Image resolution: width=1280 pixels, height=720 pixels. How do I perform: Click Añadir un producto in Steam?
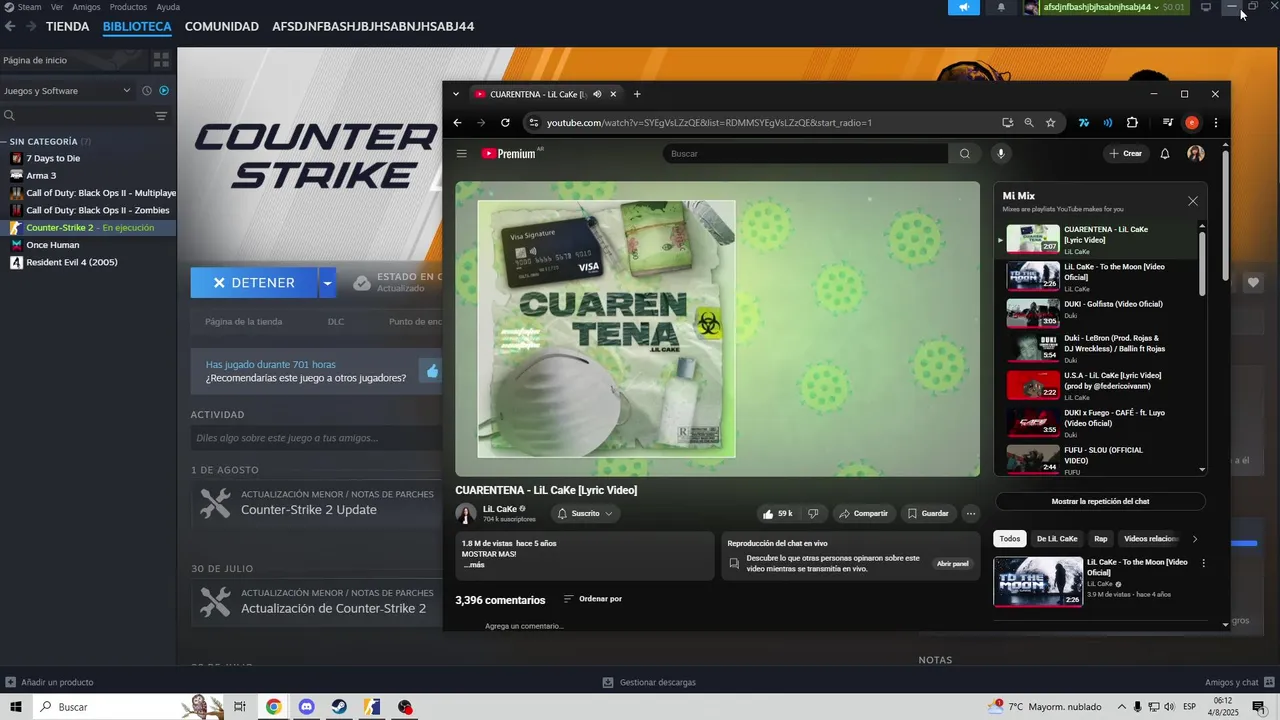tap(49, 682)
